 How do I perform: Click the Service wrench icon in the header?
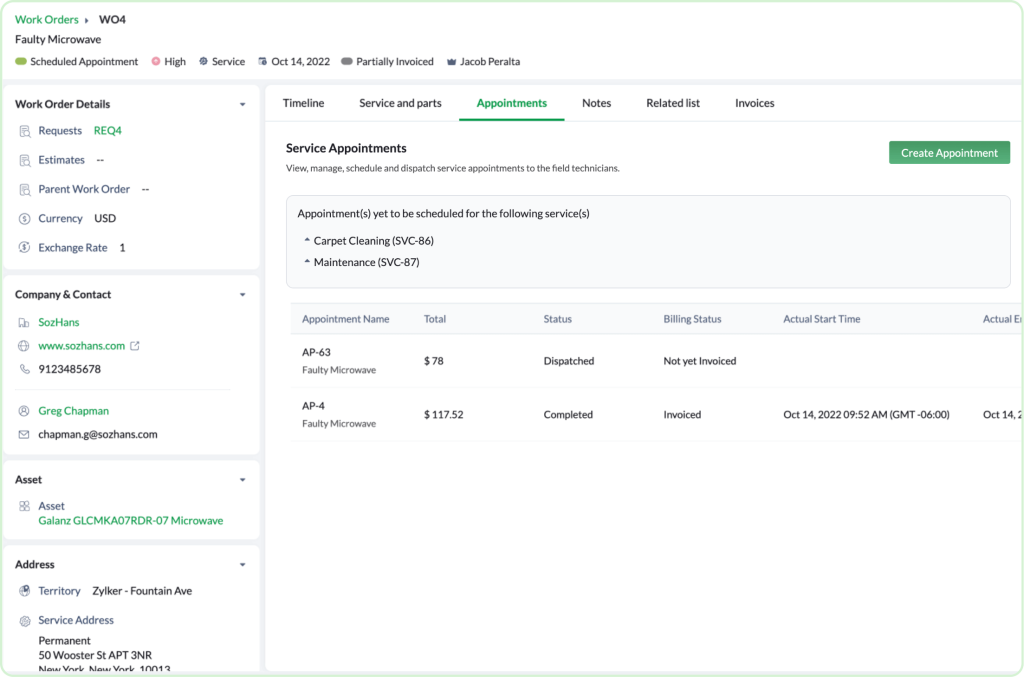(203, 61)
